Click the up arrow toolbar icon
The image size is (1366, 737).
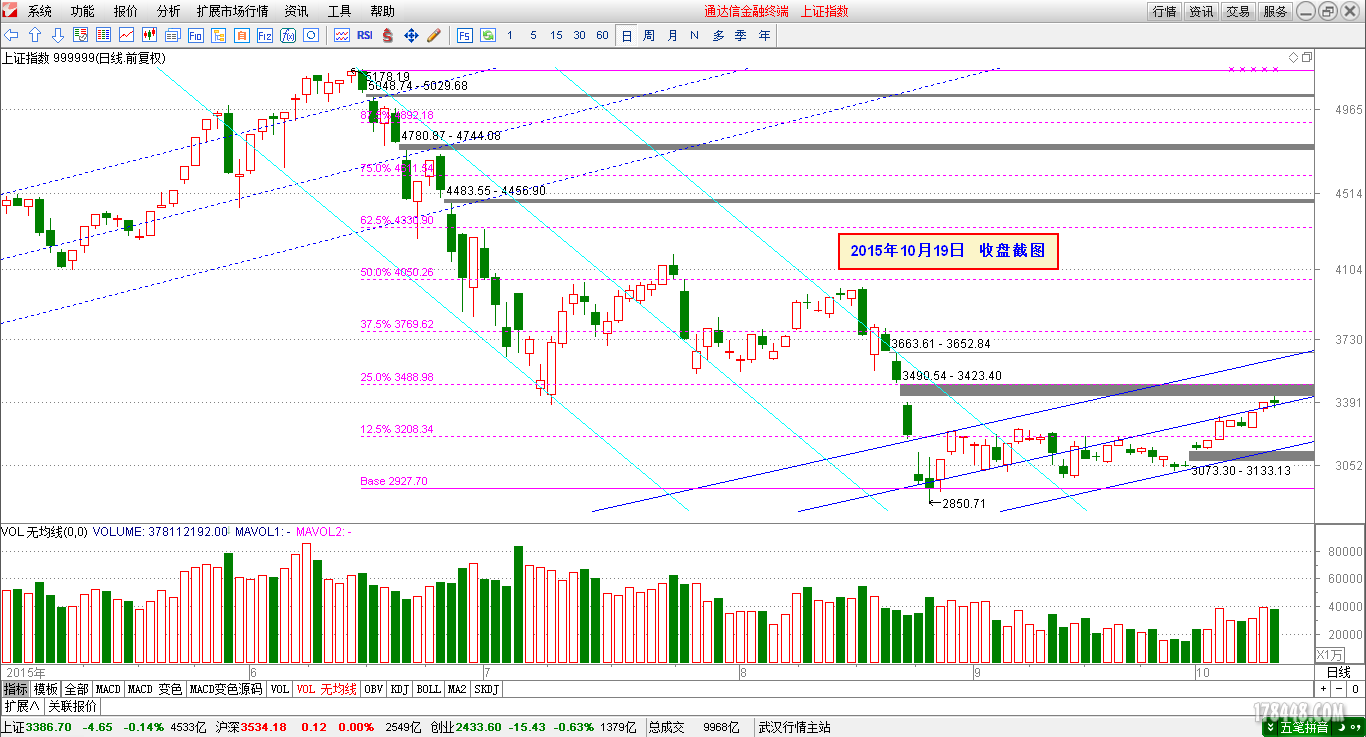(34, 35)
